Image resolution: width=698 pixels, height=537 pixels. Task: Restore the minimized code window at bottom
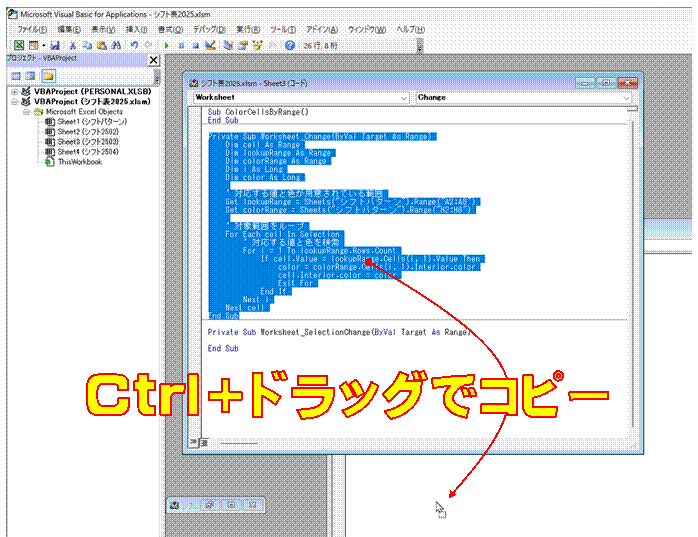pyautogui.click(x=210, y=505)
